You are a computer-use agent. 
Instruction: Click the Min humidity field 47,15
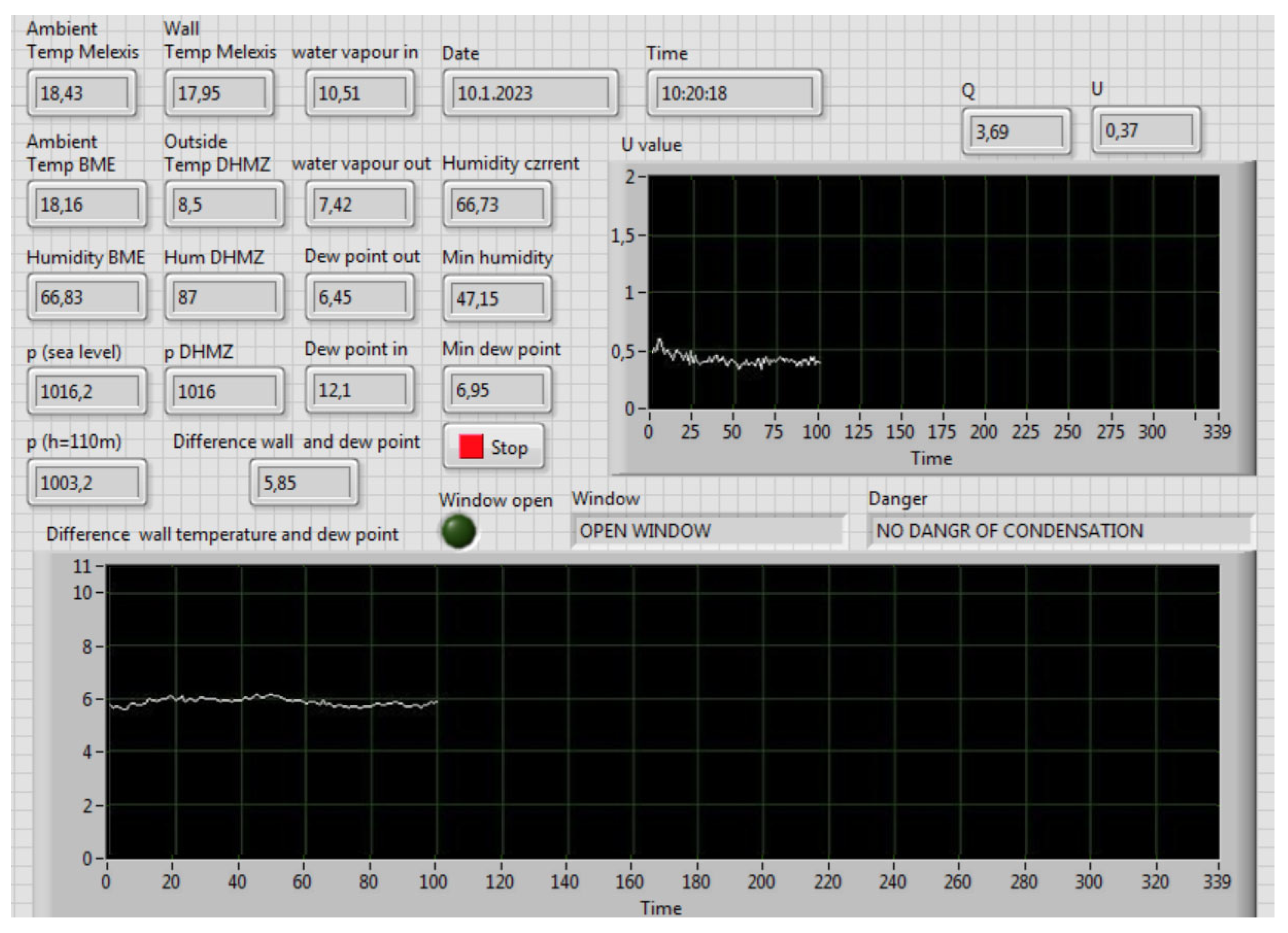tap(497, 298)
